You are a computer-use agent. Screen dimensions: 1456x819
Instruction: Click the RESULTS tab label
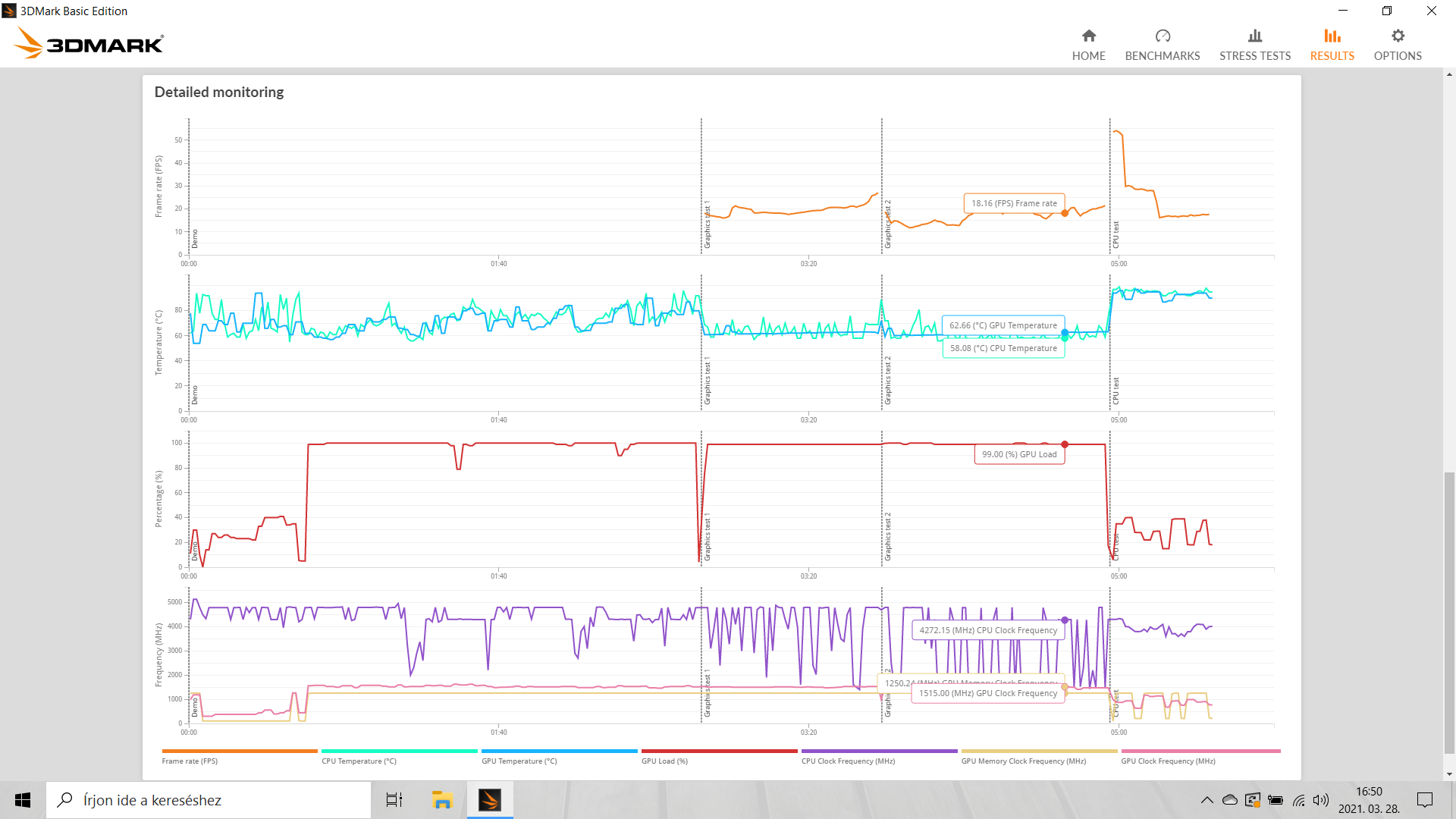click(x=1332, y=56)
